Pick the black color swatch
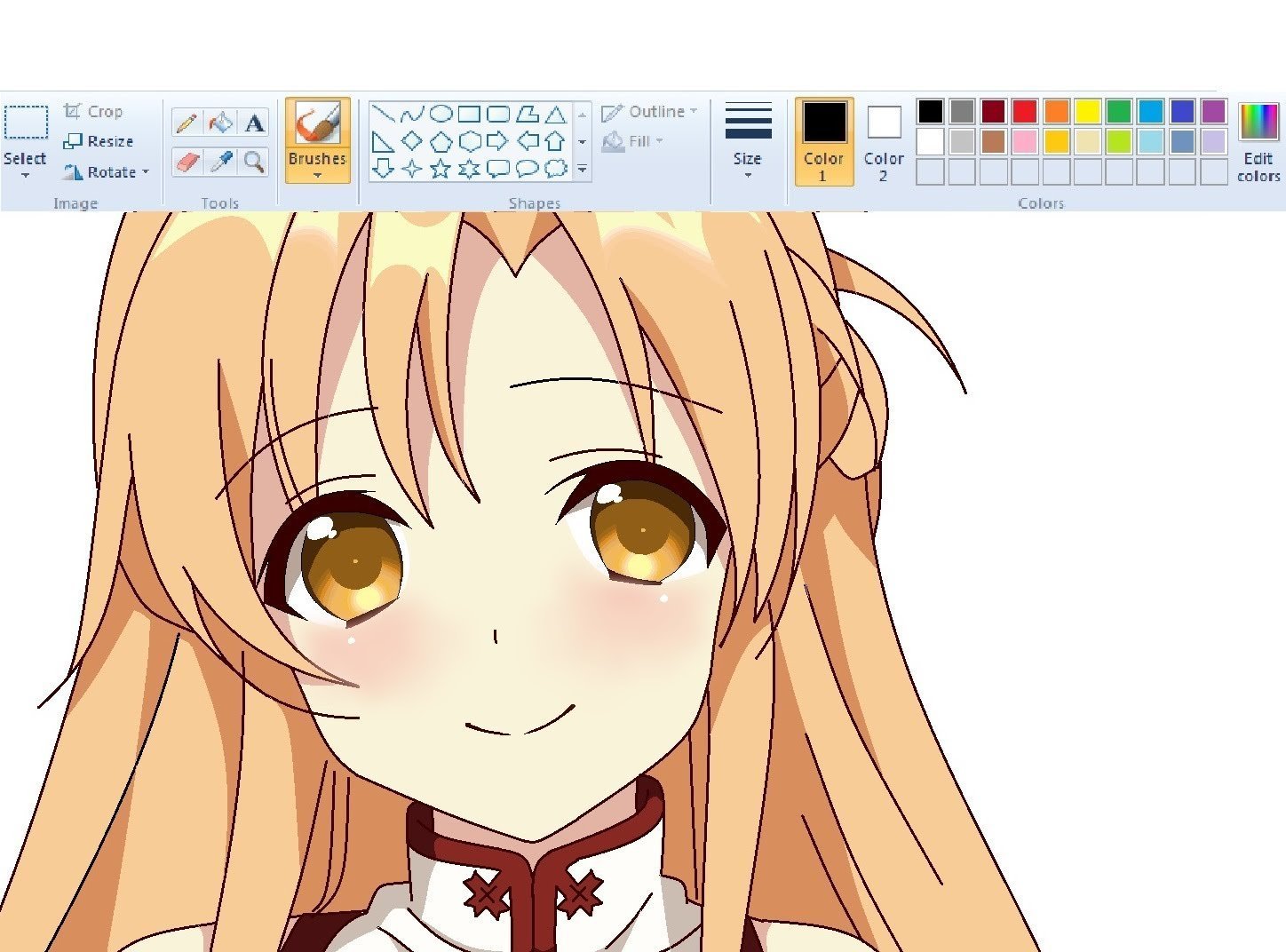Screen dimensions: 1286x952 [x=930, y=112]
